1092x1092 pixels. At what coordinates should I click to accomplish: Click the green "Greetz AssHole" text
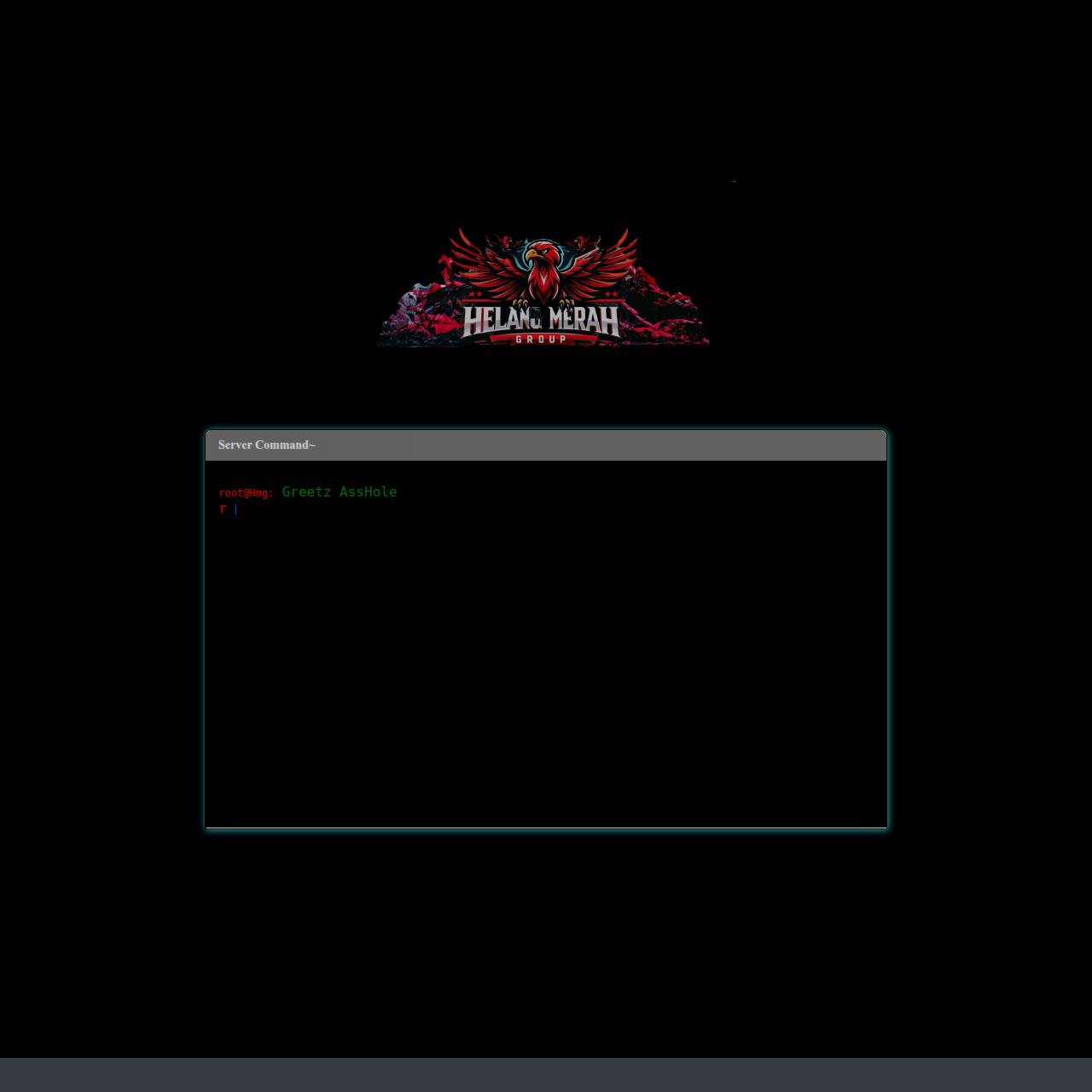click(340, 492)
